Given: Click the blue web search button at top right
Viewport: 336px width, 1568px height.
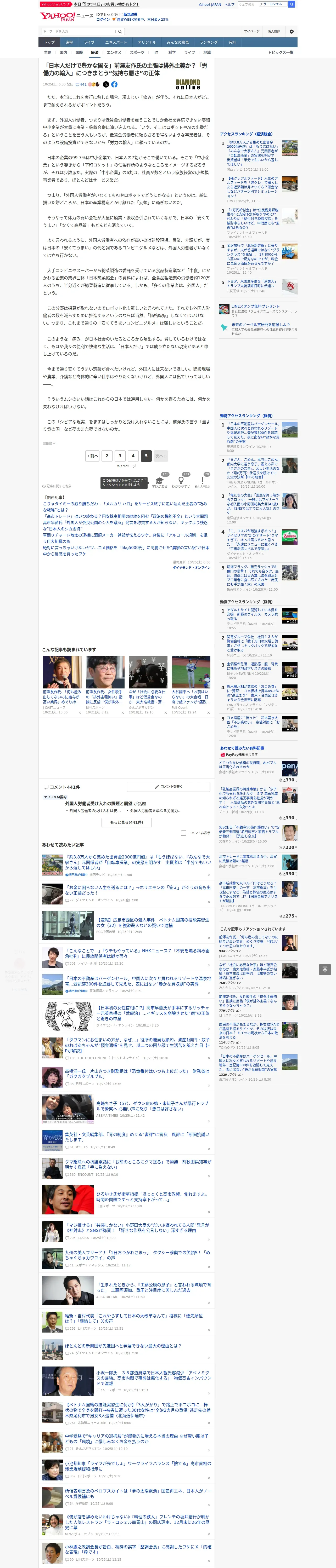Looking at the screenshot, I should 292,4.
